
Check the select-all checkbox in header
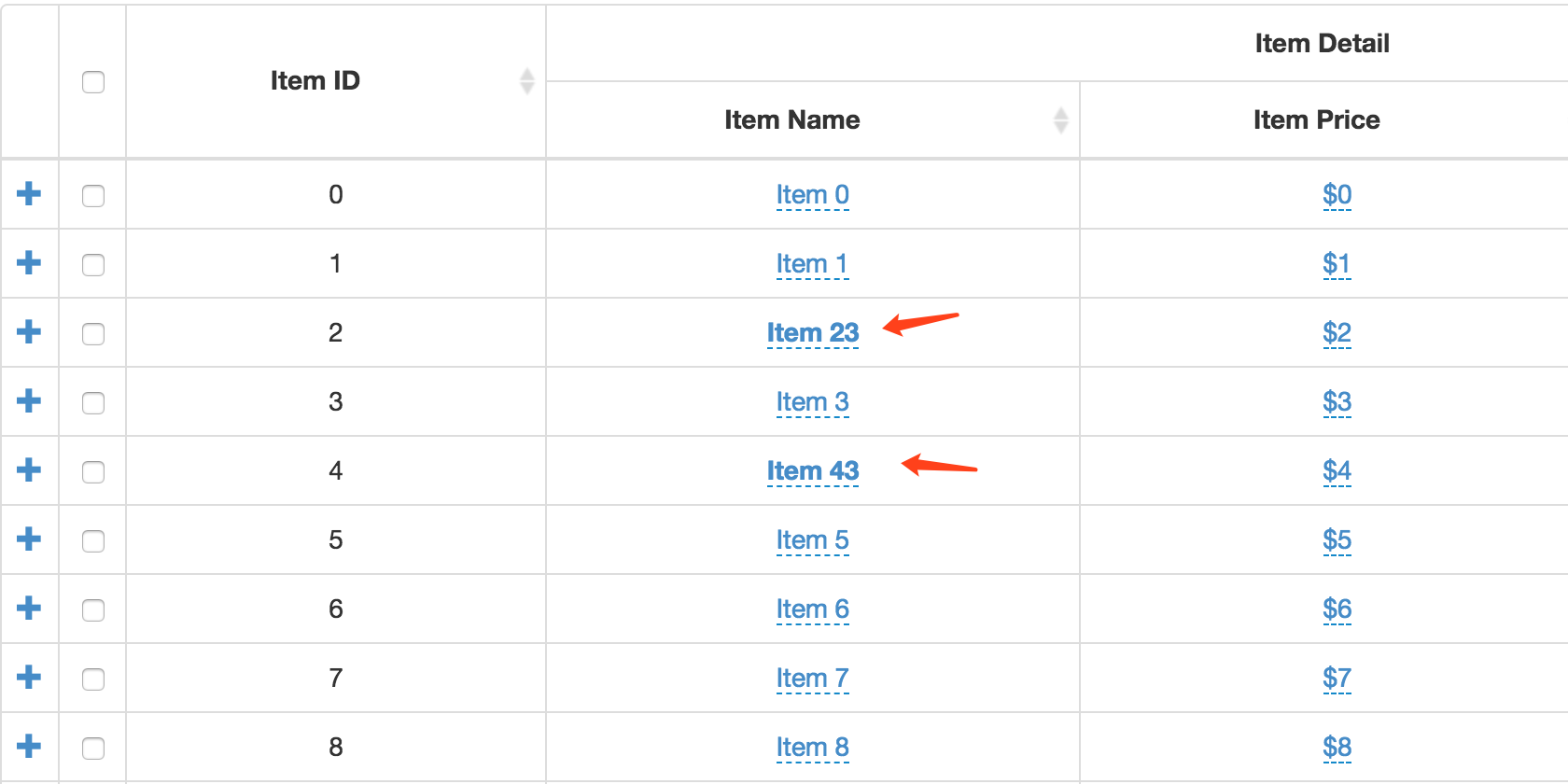tap(92, 82)
